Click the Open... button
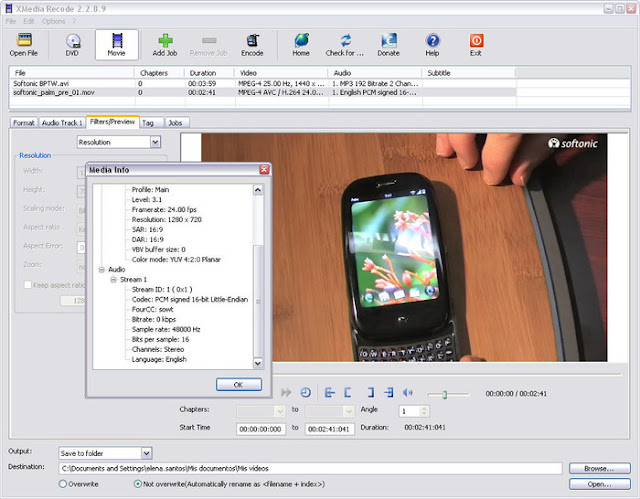This screenshot has width=640, height=499. point(600,484)
